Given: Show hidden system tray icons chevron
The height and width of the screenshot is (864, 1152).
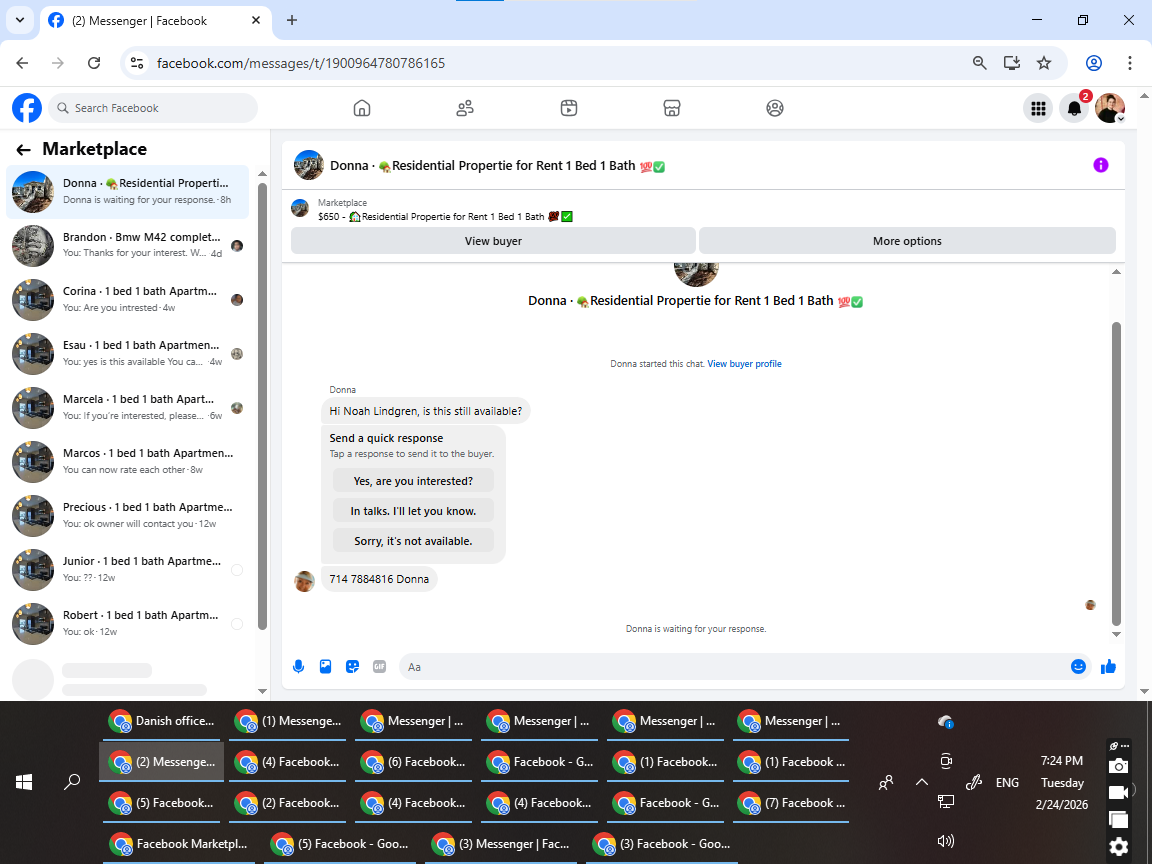Looking at the screenshot, I should pyautogui.click(x=921, y=782).
